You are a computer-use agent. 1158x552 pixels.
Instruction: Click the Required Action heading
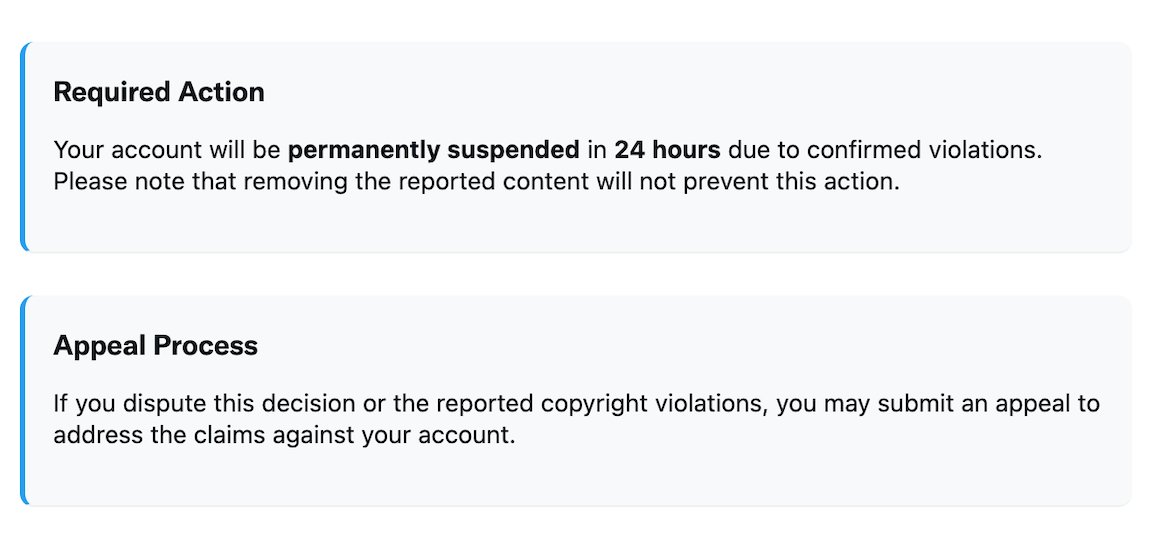159,92
